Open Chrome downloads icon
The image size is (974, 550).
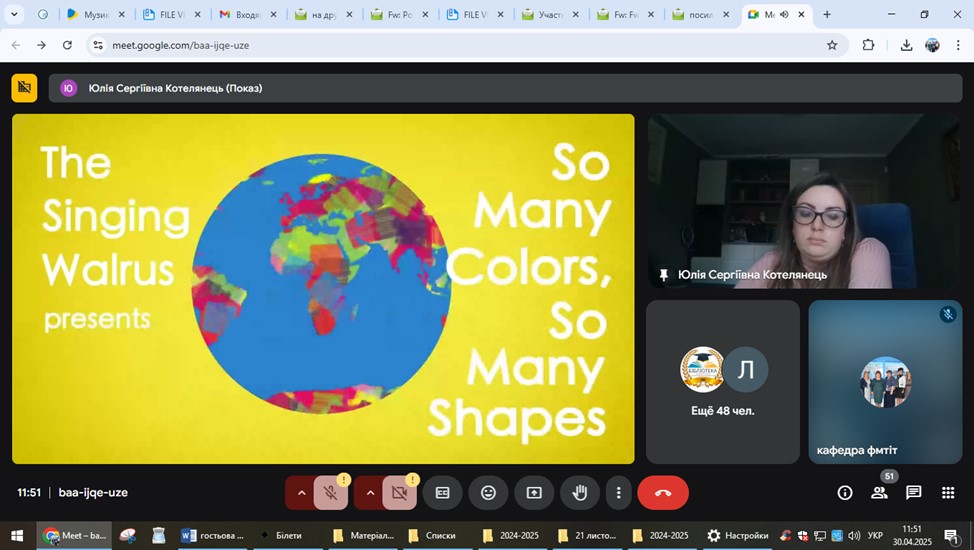(x=906, y=45)
